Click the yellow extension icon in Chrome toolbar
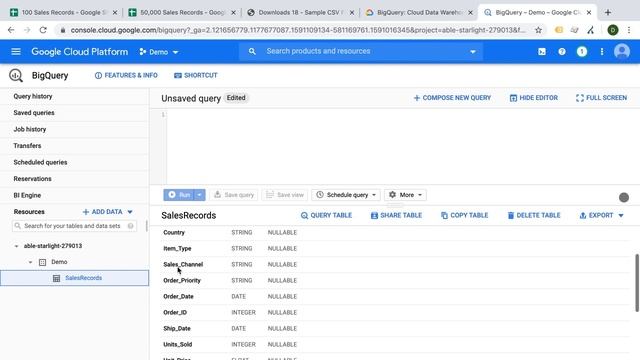Screen dimensions: 640x360 [x=559, y=30]
